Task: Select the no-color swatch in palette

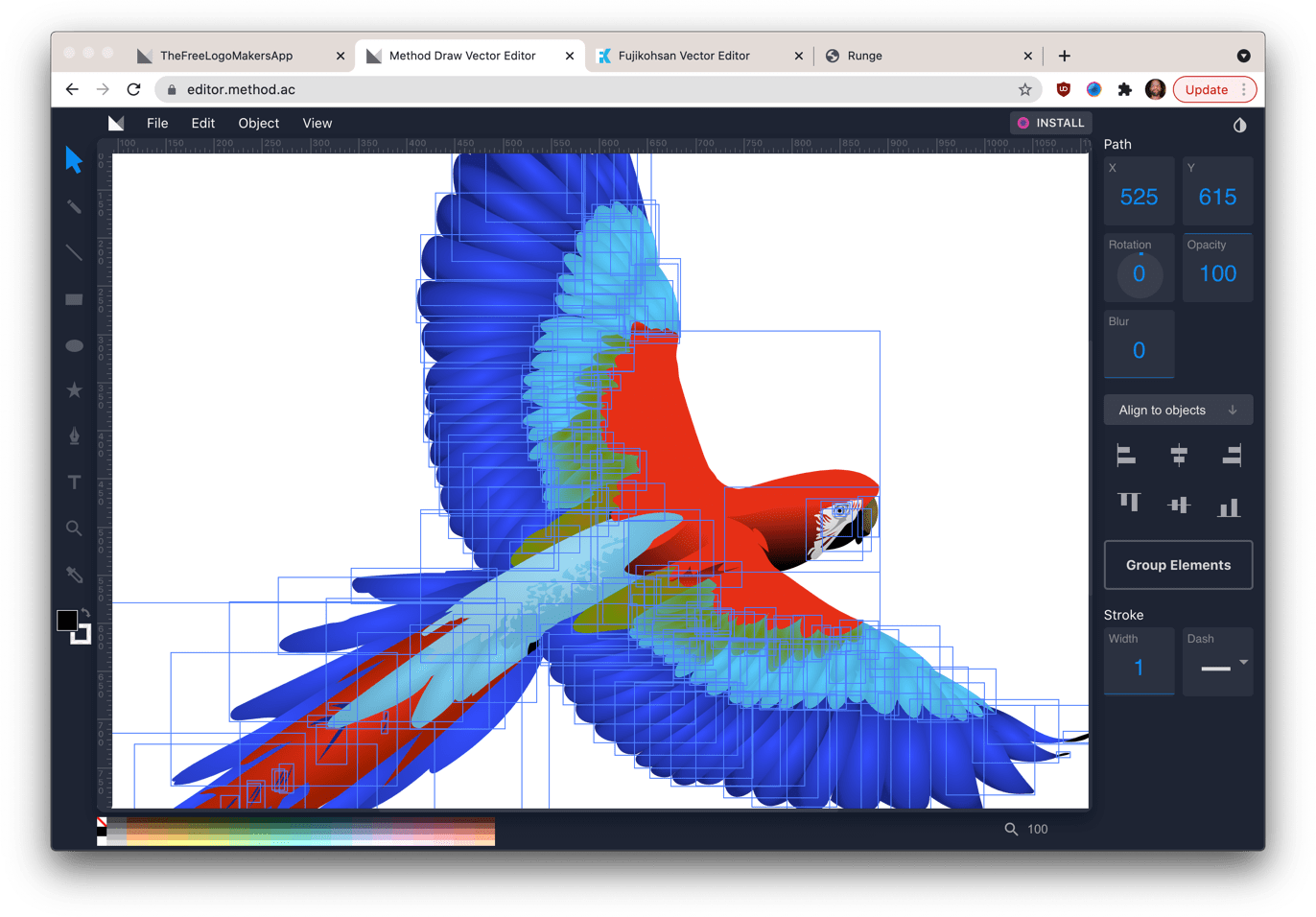Action: (x=102, y=822)
